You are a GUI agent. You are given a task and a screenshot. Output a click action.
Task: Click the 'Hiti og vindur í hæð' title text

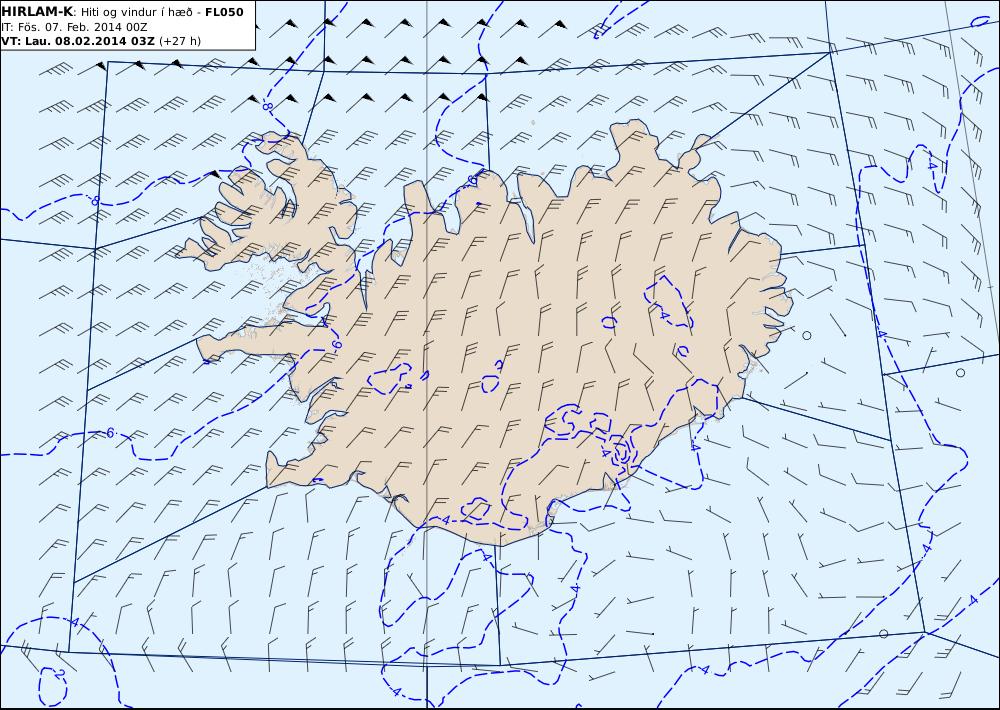coord(136,12)
